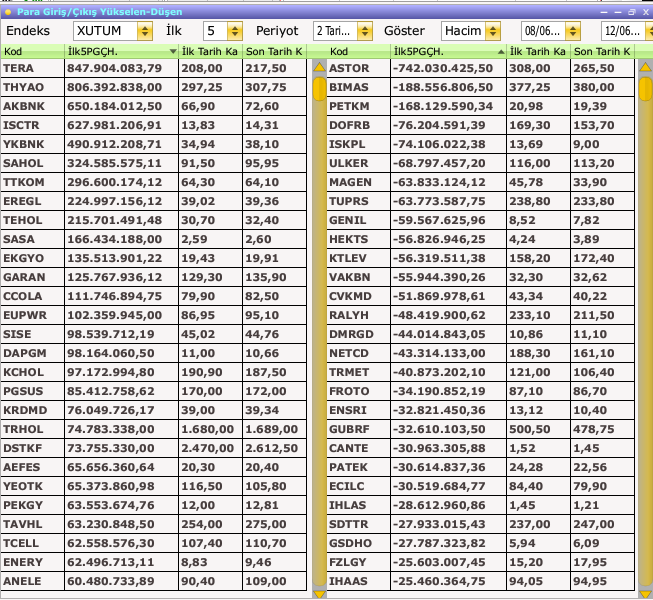Image resolution: width=653 pixels, height=600 pixels.
Task: Open the İlk count dropdown showing 5
Action: [x=234, y=31]
